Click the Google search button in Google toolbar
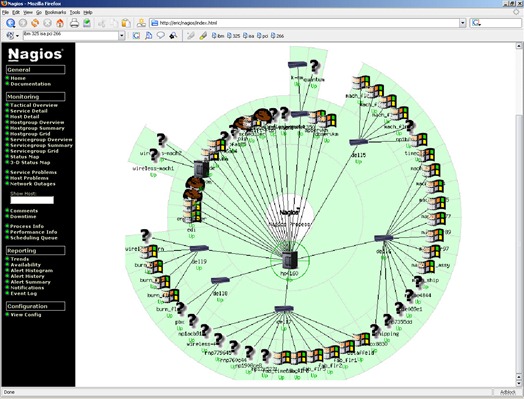The width and height of the screenshot is (524, 399). [x=136, y=35]
